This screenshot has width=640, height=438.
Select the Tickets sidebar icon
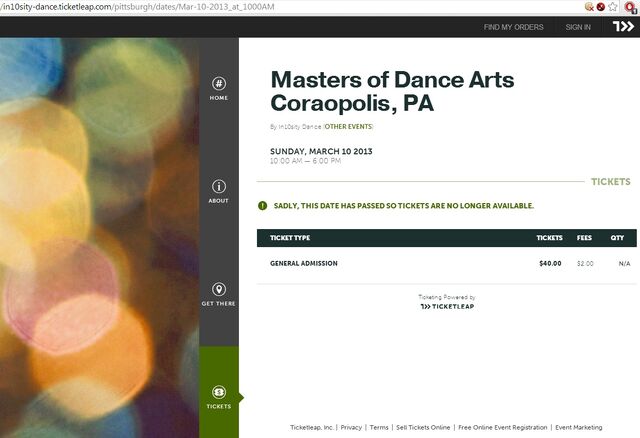(219, 392)
